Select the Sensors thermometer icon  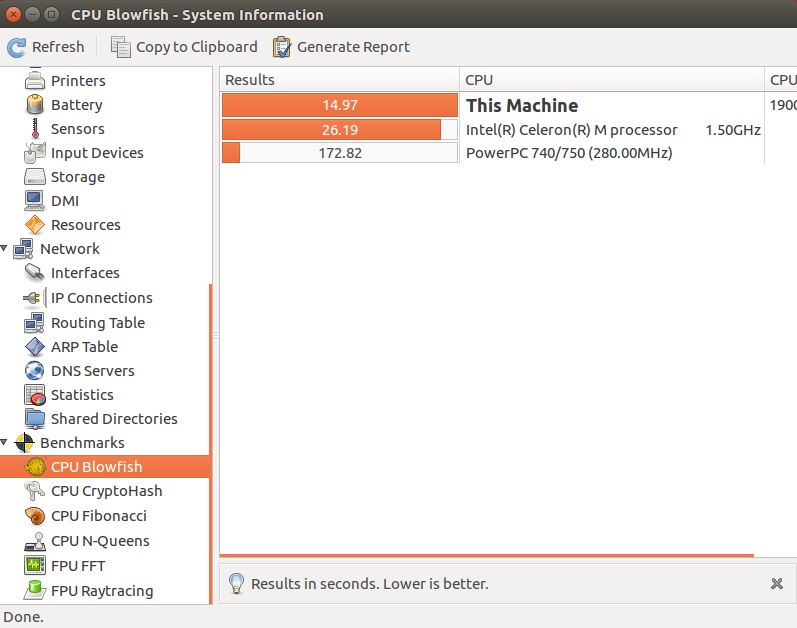coord(35,129)
